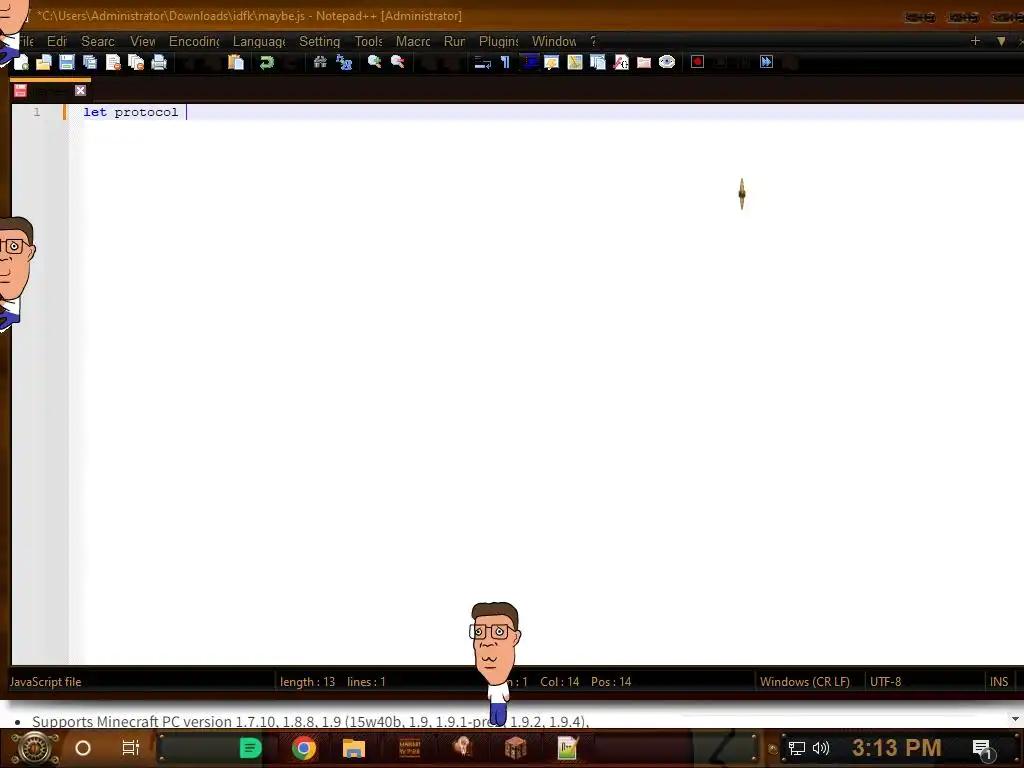Open the Plugins menu
Screen dimensions: 1024x768
tap(498, 41)
